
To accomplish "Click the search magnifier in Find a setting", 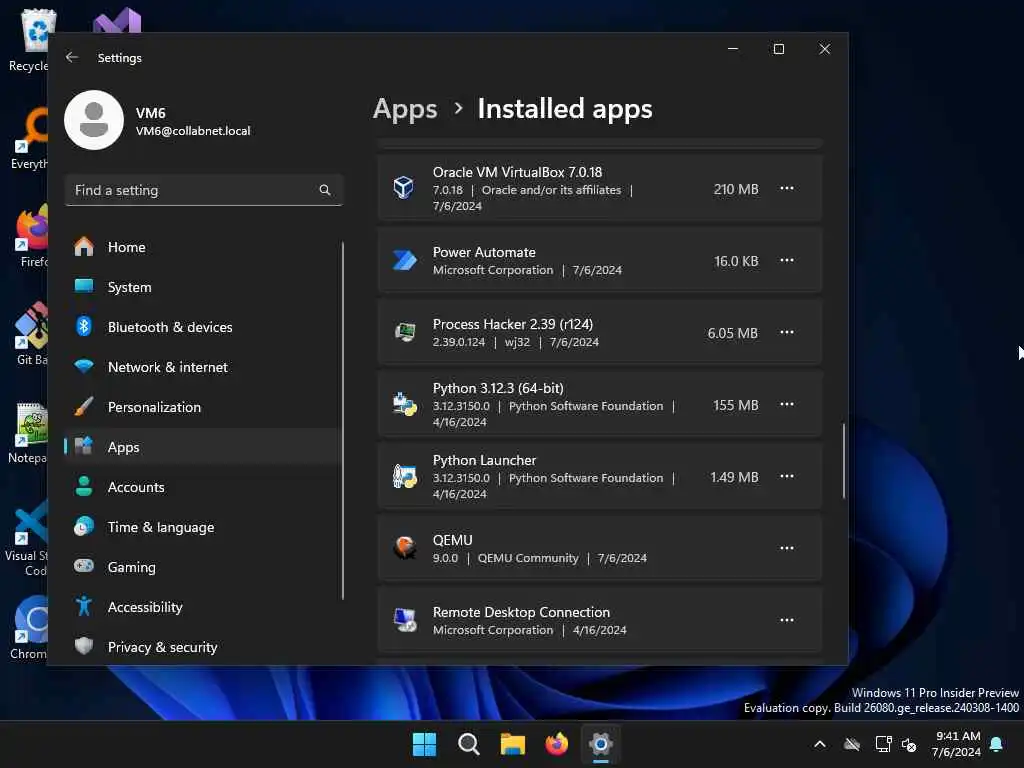I will [x=325, y=190].
